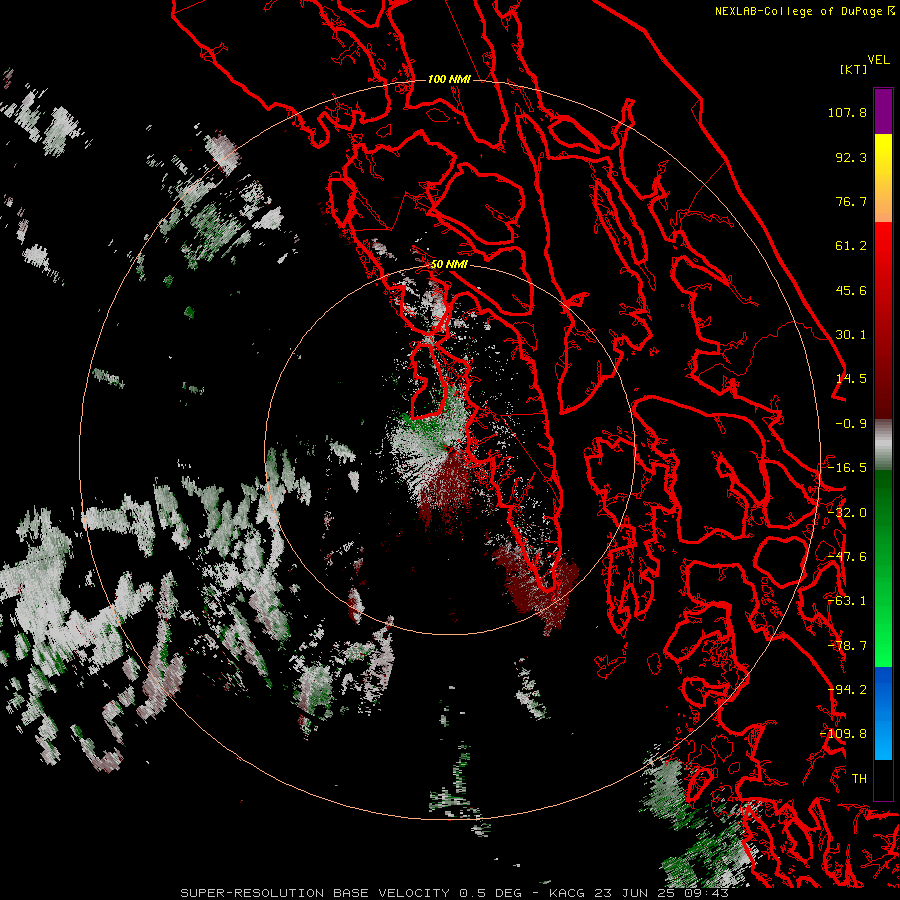Click the purple segment of the velocity color bar

point(883,111)
